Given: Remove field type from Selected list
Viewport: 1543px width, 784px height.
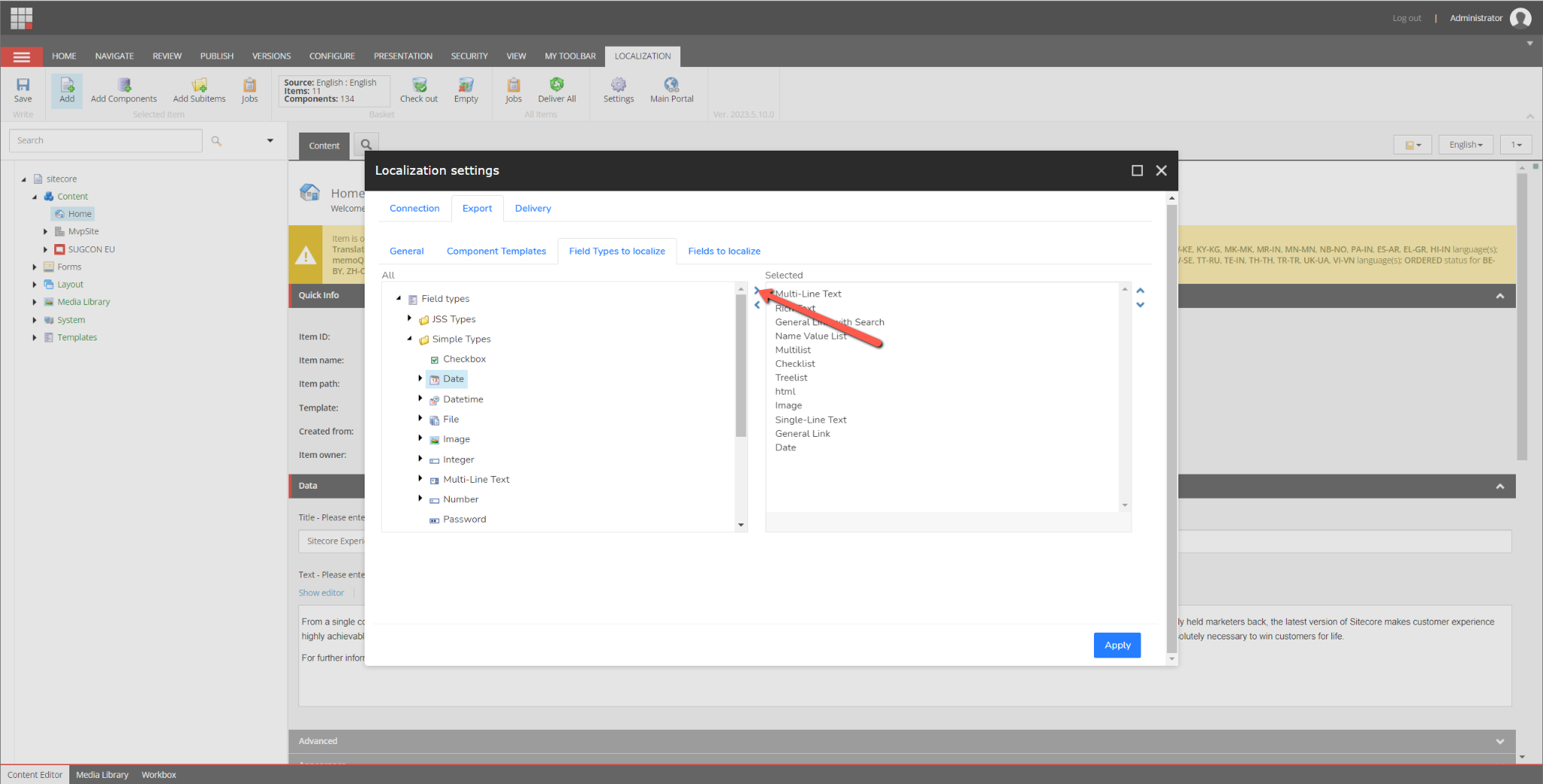Looking at the screenshot, I should [757, 305].
